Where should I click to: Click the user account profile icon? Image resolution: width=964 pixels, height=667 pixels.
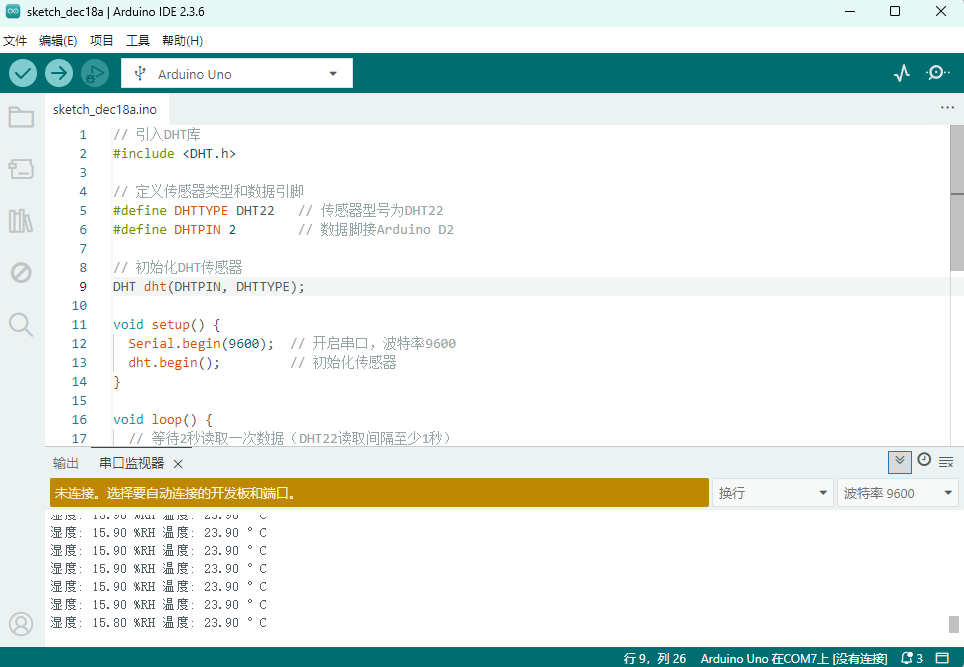tap(21, 624)
